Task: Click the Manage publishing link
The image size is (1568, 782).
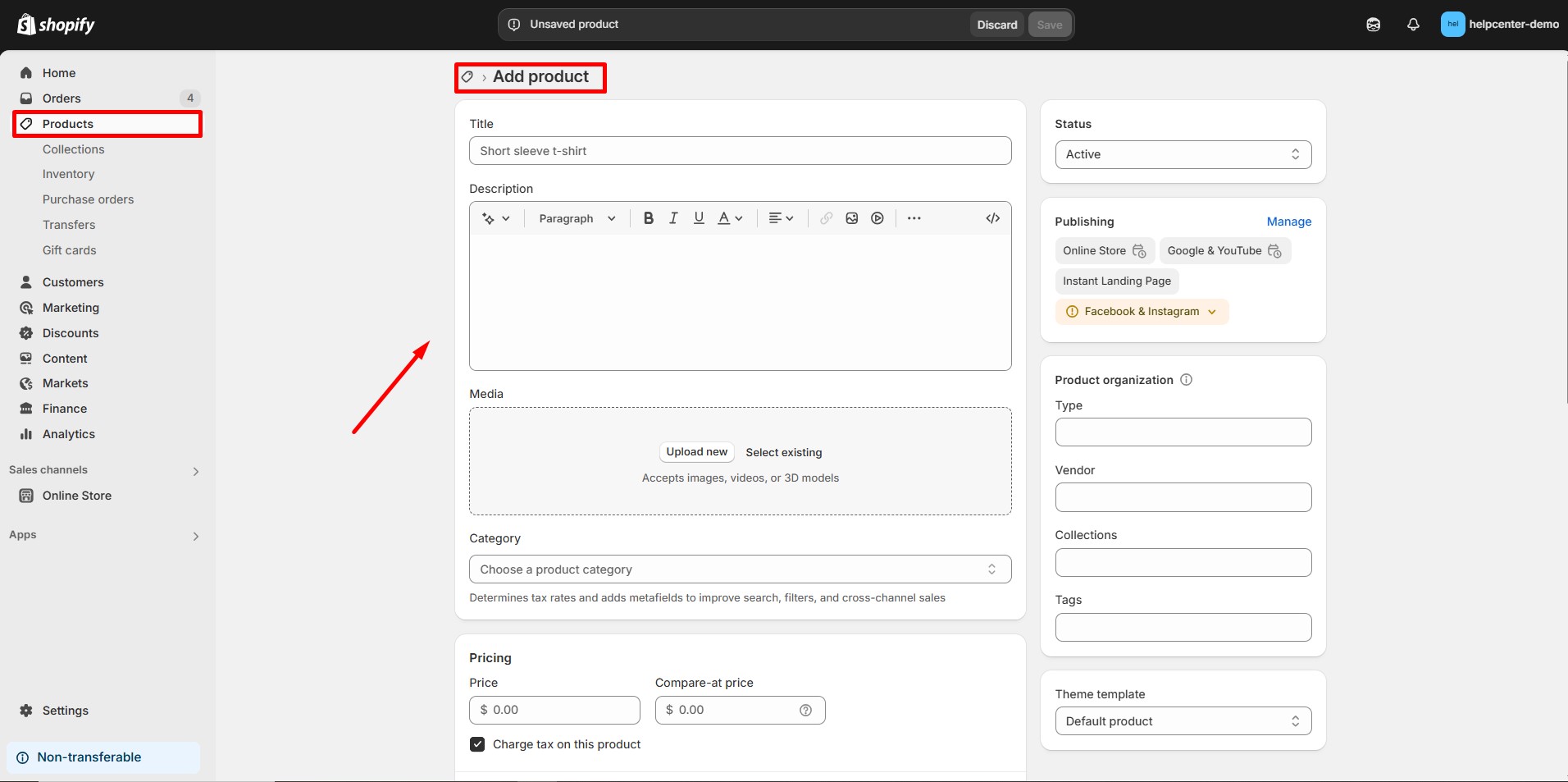Action: coord(1288,222)
